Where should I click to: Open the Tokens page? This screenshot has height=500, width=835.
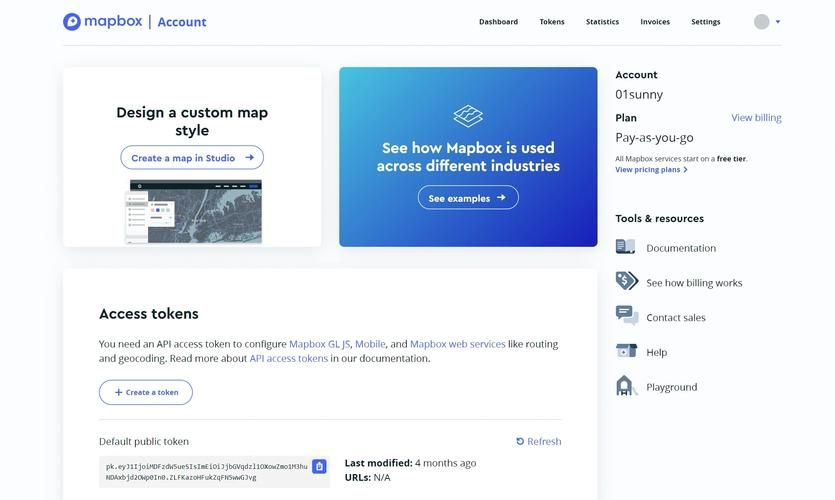click(x=552, y=22)
